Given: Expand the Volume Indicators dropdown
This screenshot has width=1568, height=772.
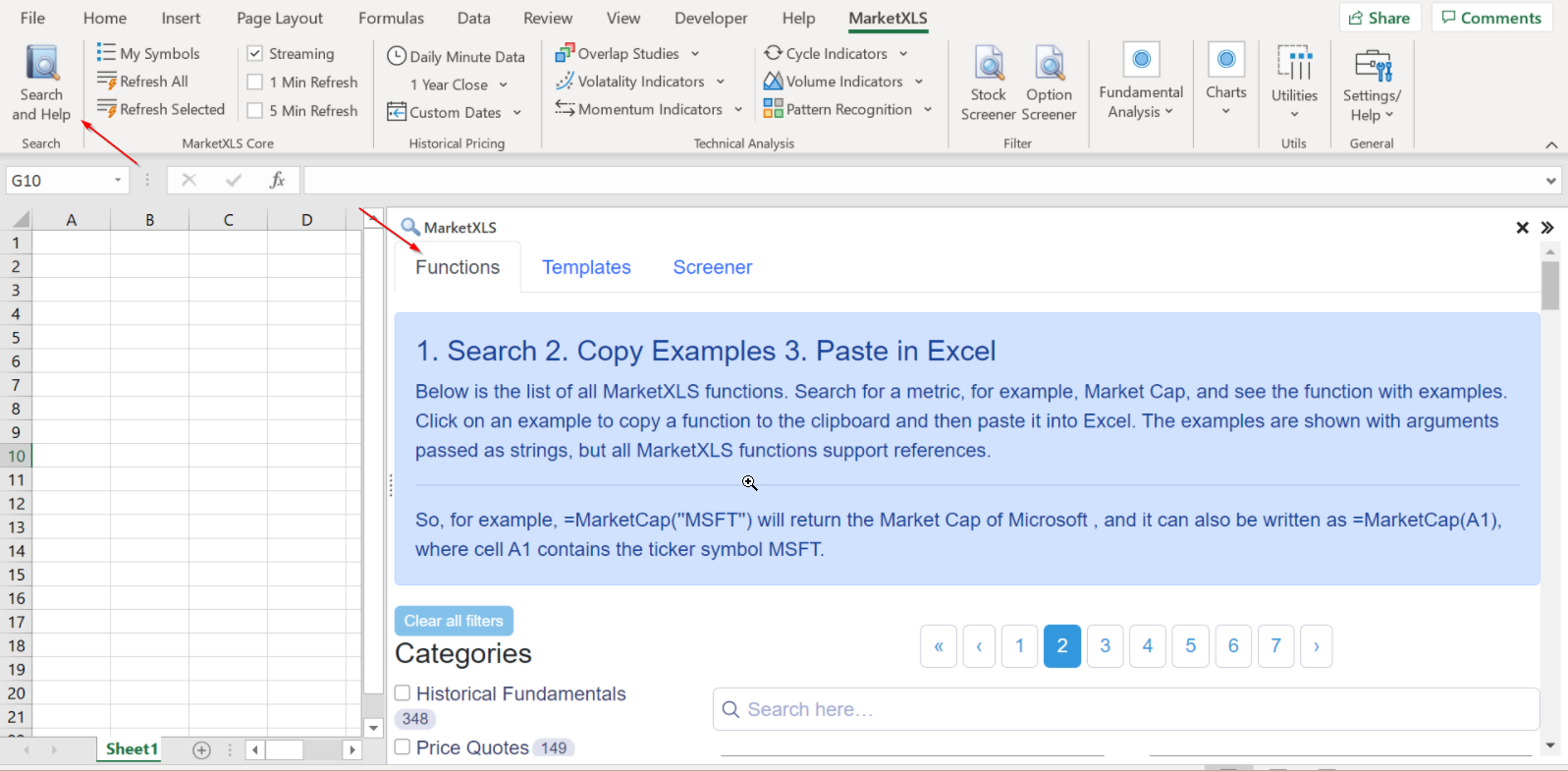Looking at the screenshot, I should (919, 82).
